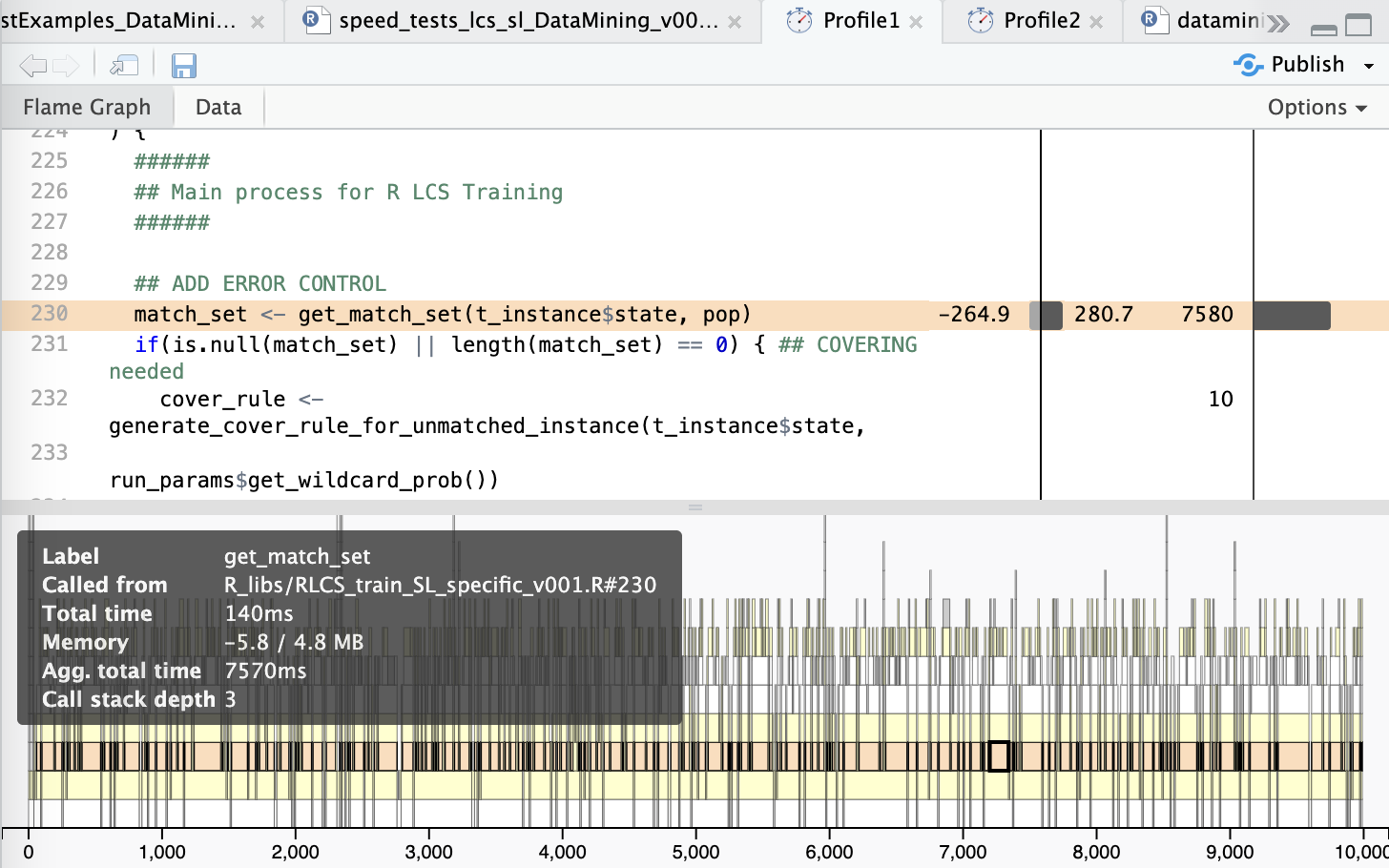This screenshot has width=1389, height=868.
Task: Switch to the Data tab
Action: [218, 108]
